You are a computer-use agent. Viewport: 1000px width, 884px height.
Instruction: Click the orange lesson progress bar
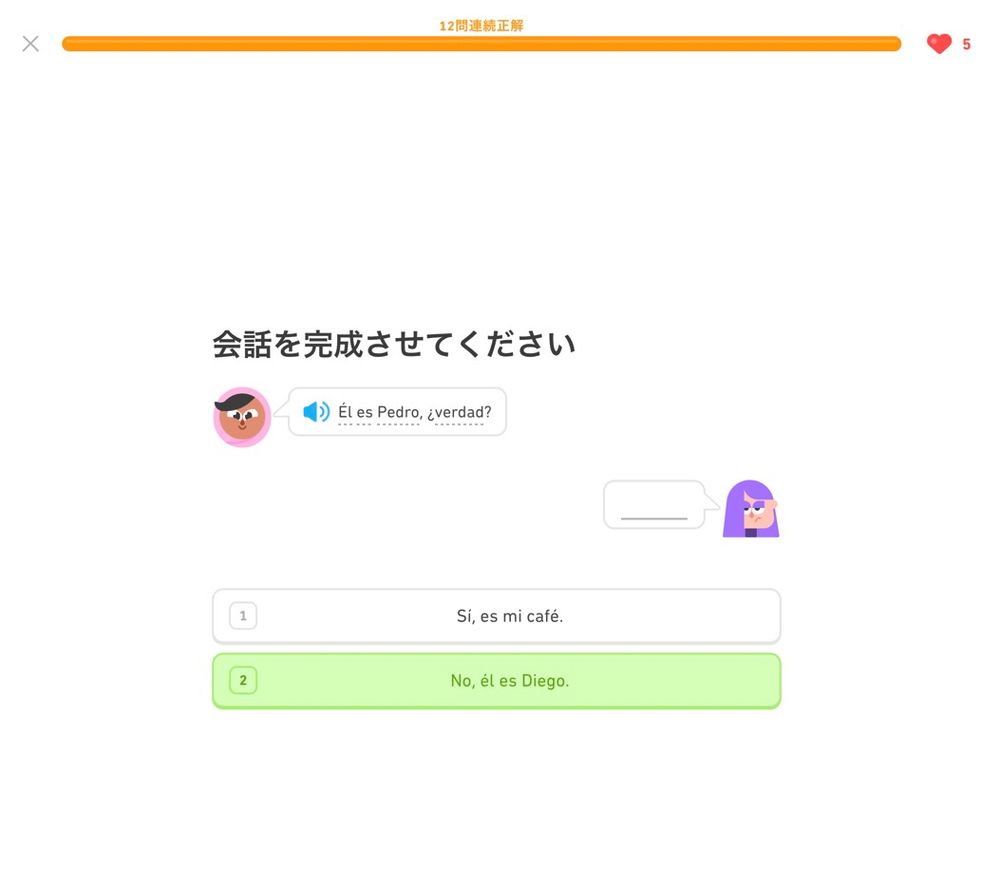click(482, 43)
